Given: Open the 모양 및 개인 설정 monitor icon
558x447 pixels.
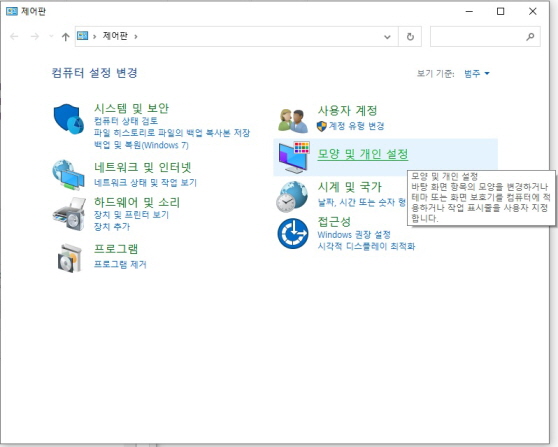Looking at the screenshot, I should click(294, 157).
